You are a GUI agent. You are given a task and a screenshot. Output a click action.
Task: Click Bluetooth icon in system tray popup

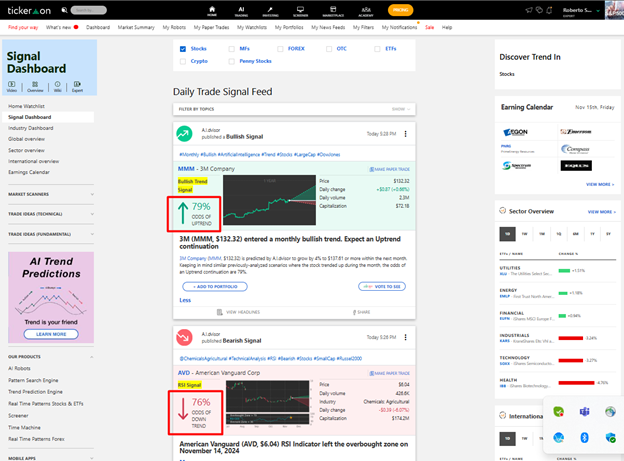coord(584,438)
